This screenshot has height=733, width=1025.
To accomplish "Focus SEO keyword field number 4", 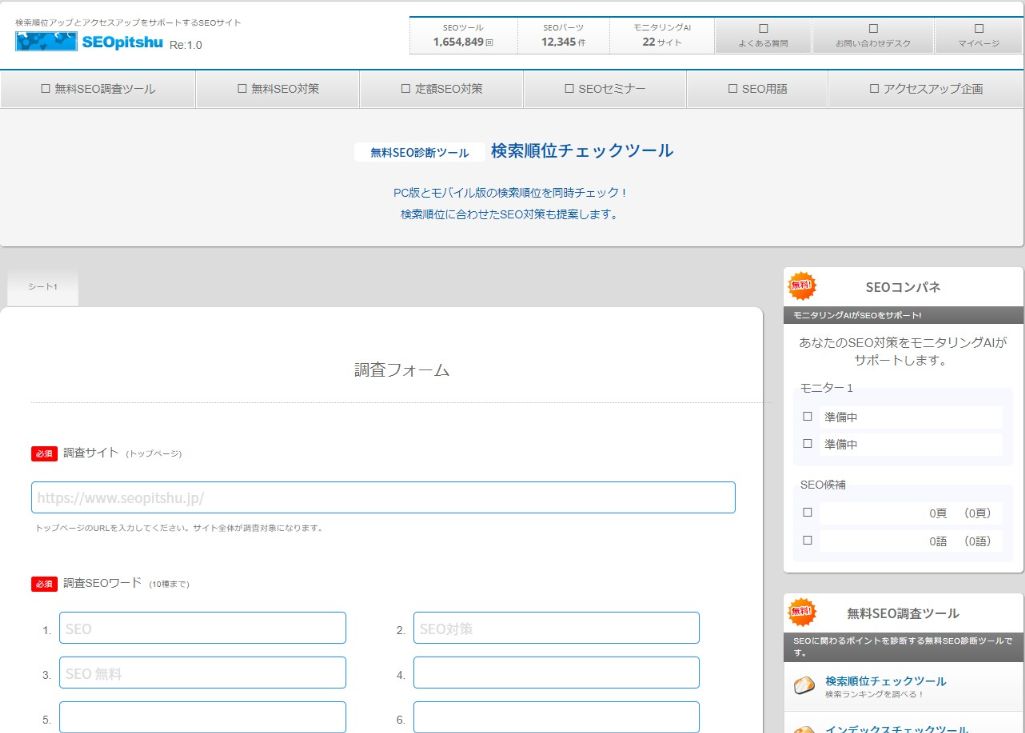I will point(556,673).
